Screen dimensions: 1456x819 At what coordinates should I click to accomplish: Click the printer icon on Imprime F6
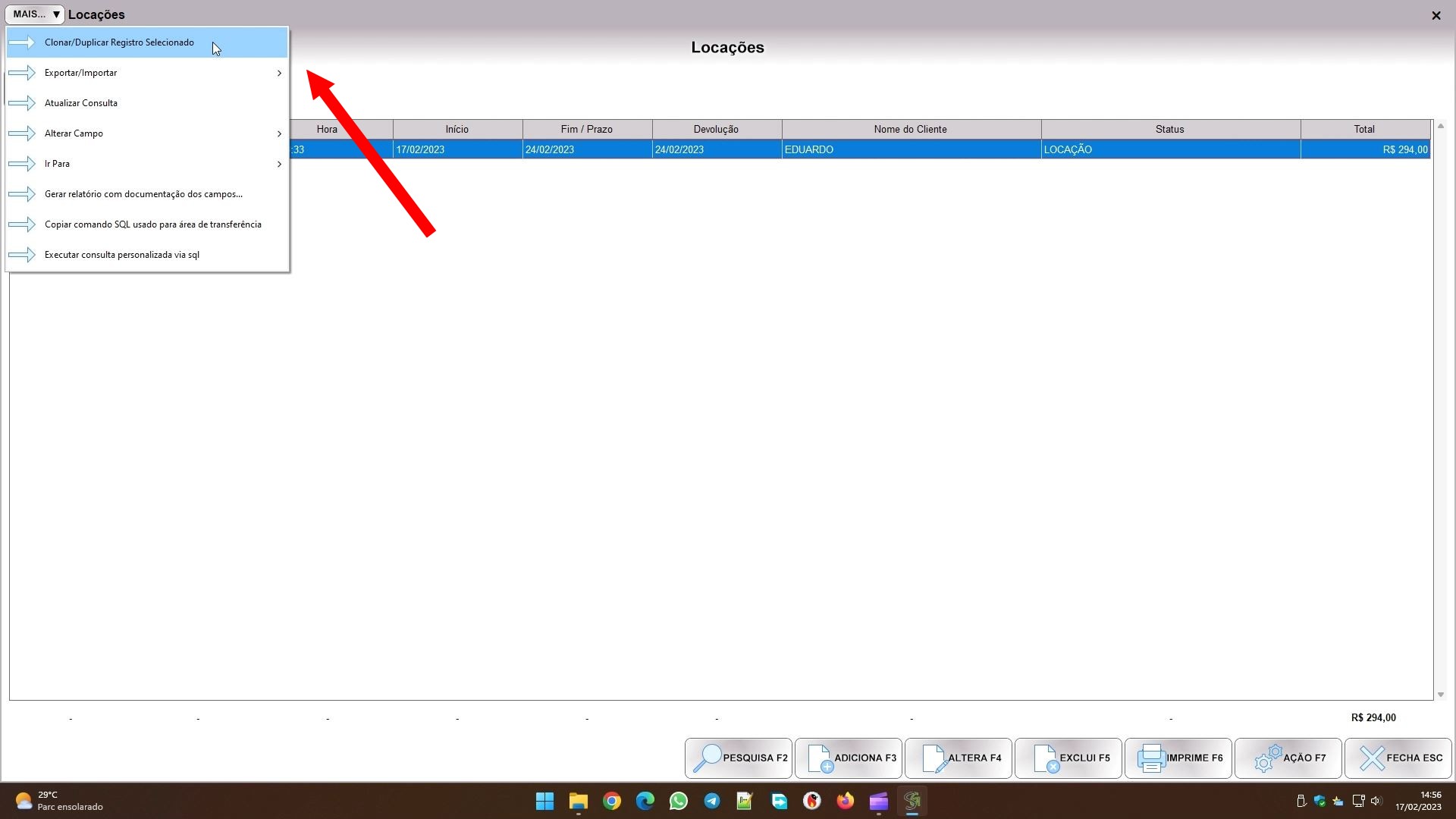(1150, 758)
